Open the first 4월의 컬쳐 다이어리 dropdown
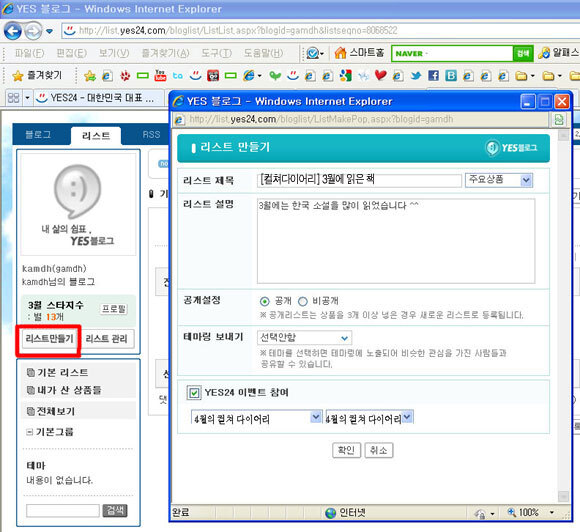The height and width of the screenshot is (532, 580). 256,418
